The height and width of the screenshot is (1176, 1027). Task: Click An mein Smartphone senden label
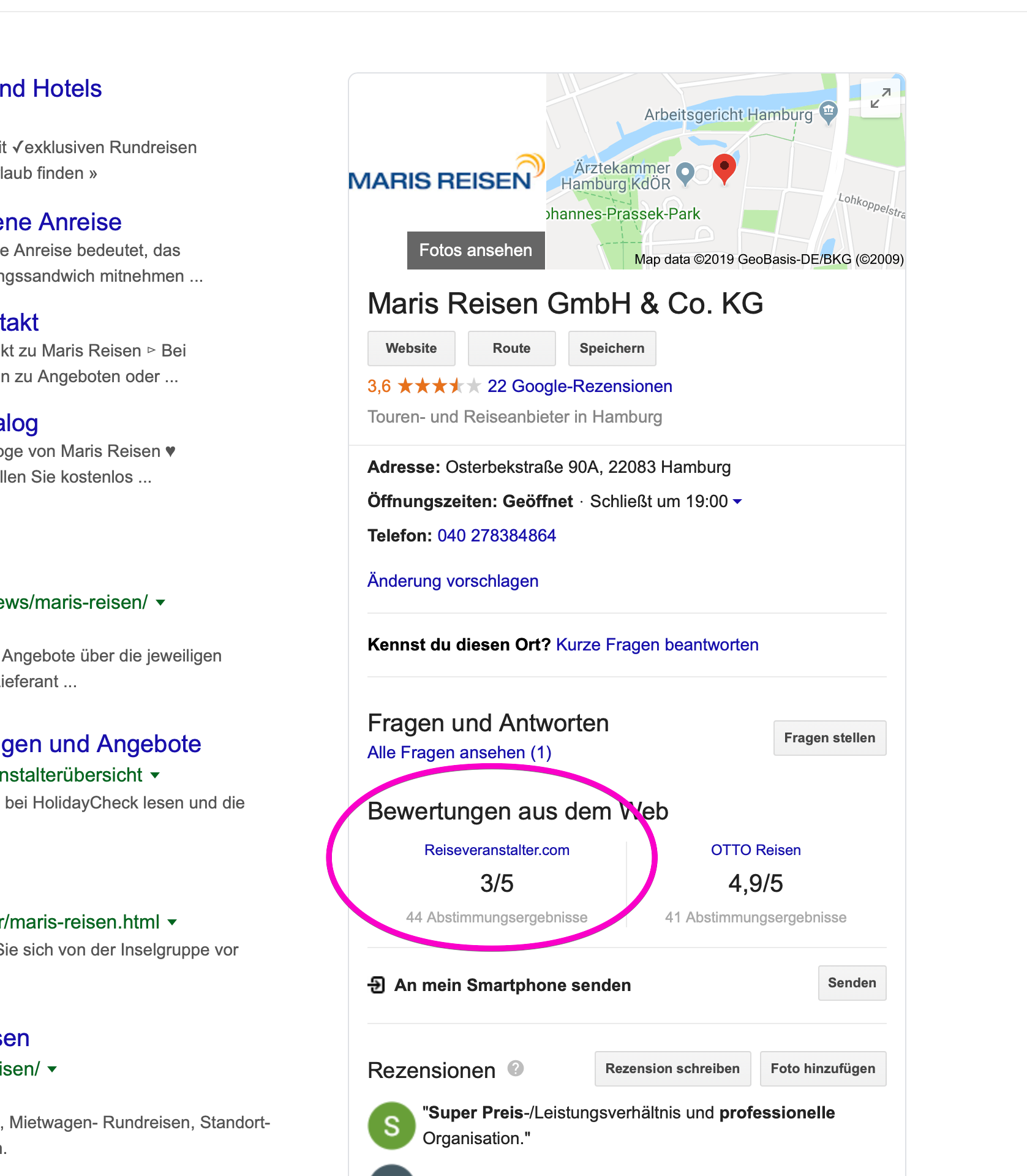pyautogui.click(x=513, y=986)
